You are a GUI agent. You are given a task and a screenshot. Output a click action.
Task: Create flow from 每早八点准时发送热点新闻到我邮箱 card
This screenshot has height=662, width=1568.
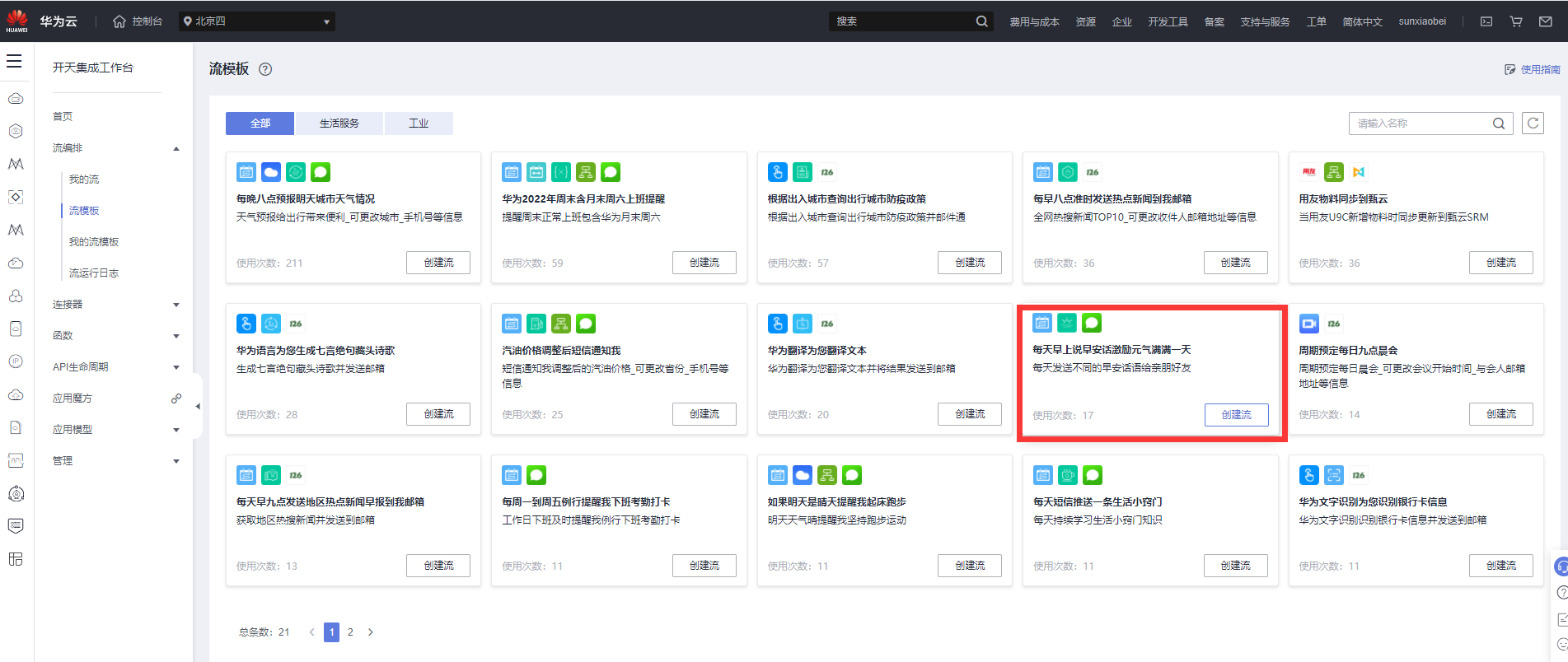(1236, 263)
